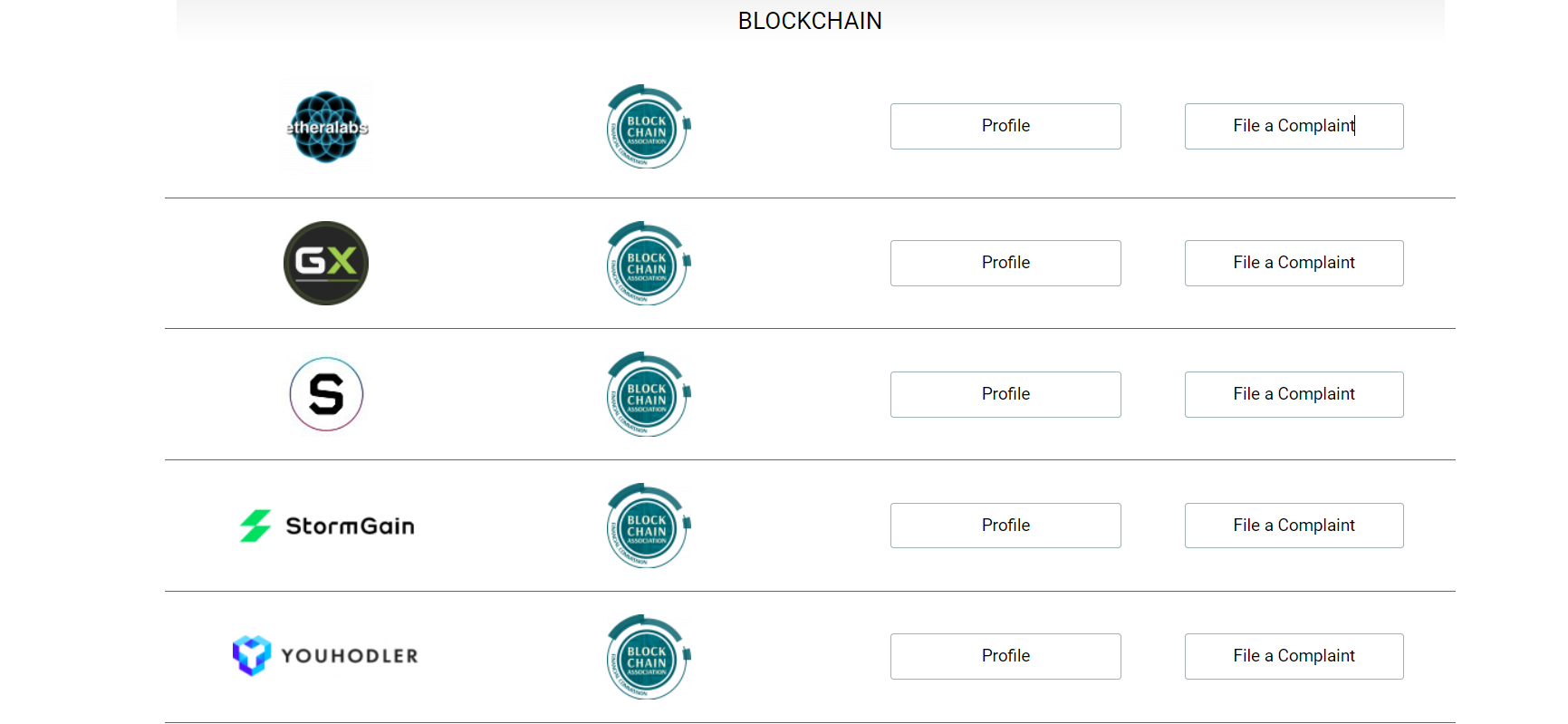Viewport: 1568px width, 724px height.
Task: Click Blockchain Association badge in etheralabs row
Action: tap(648, 127)
